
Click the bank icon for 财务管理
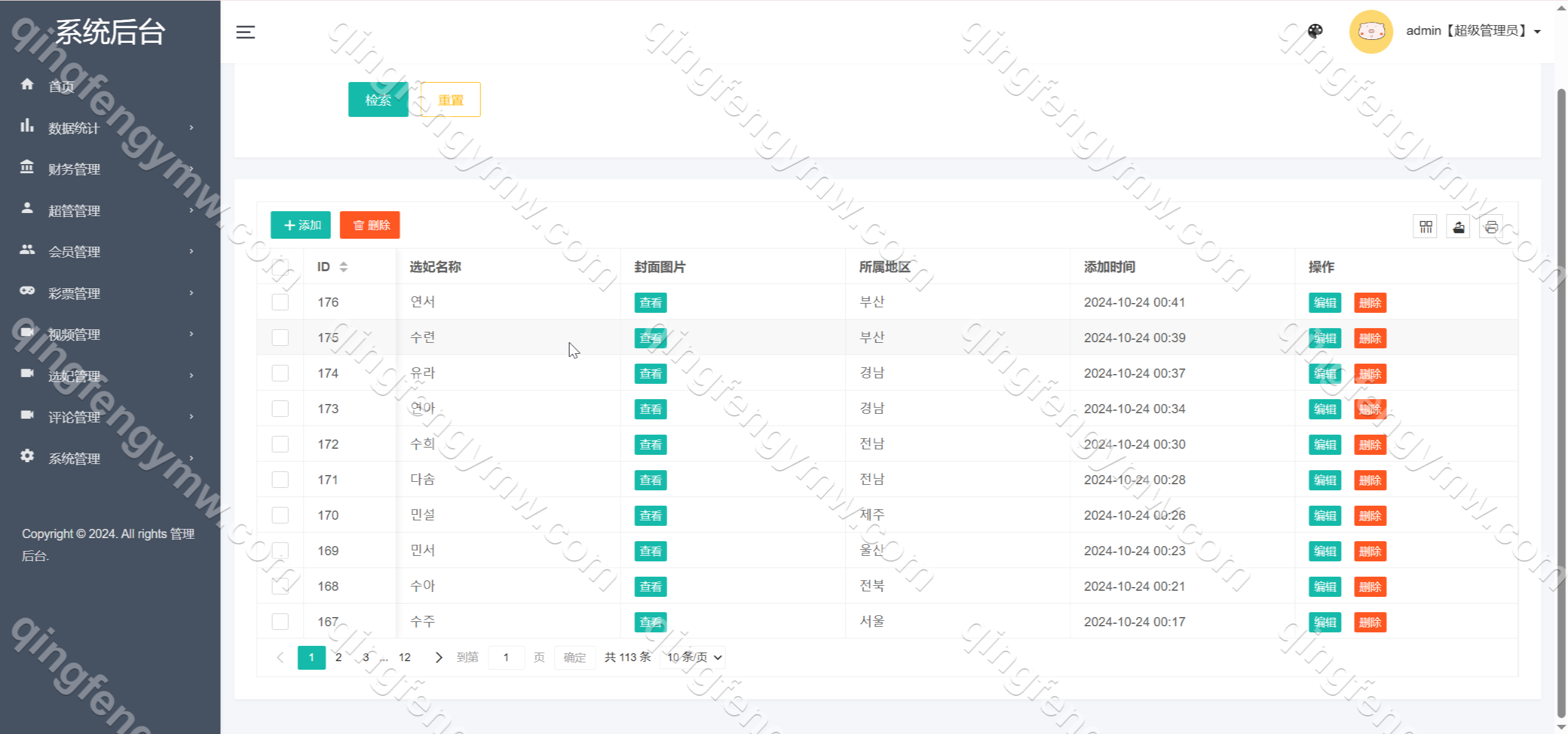tap(27, 167)
